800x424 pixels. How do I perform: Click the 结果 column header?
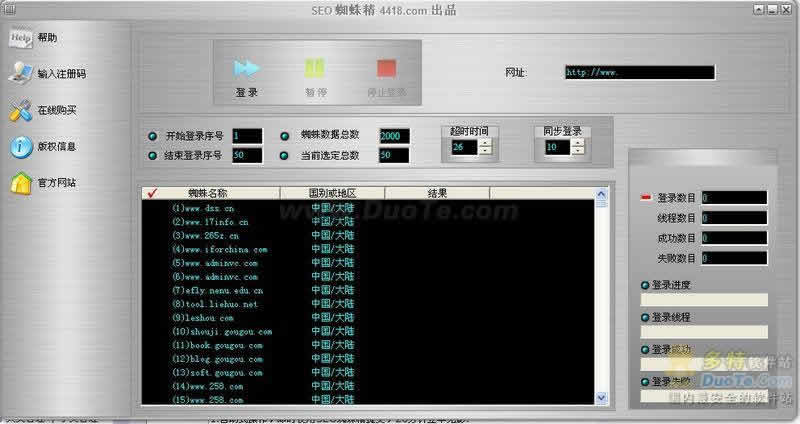437,193
